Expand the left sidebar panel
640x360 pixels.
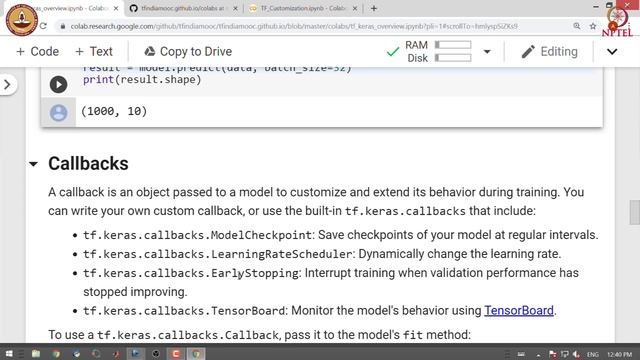click(x=7, y=84)
